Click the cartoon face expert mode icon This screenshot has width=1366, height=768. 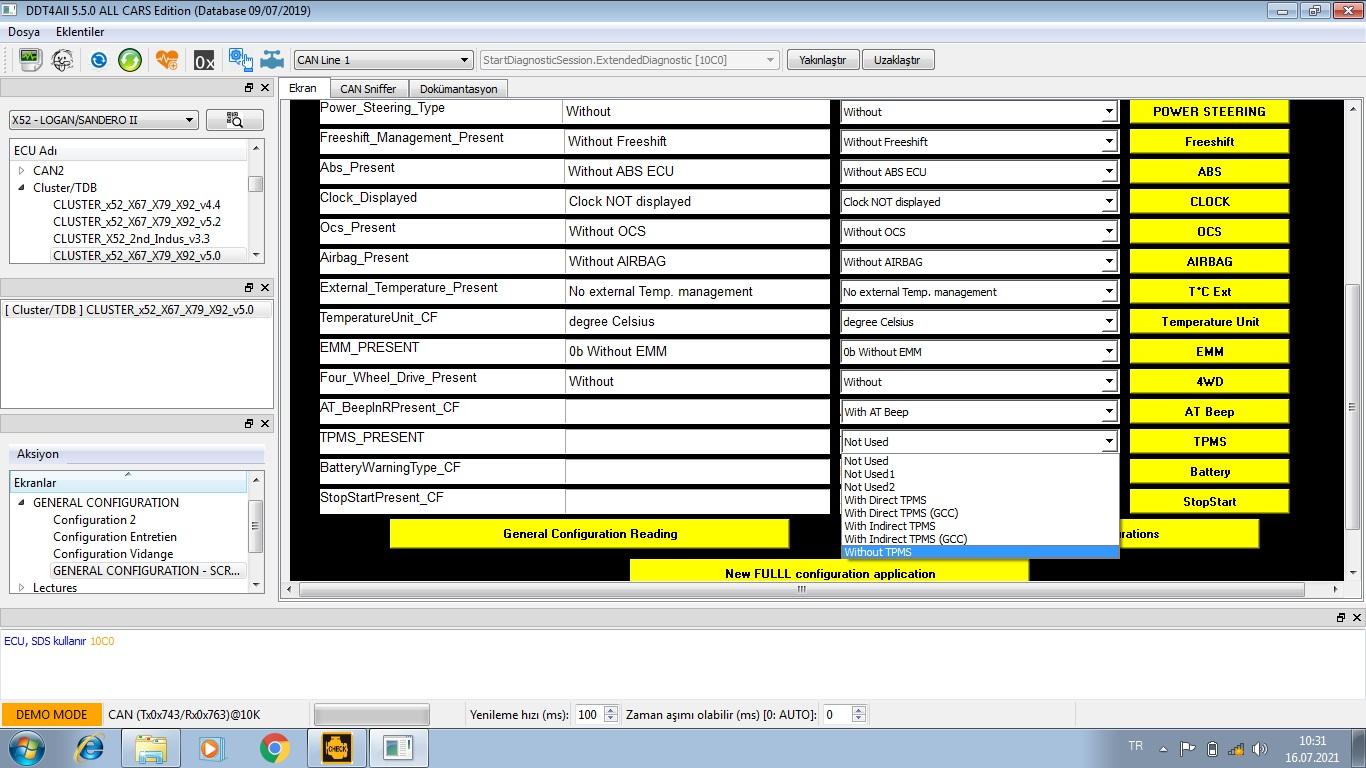click(x=62, y=60)
